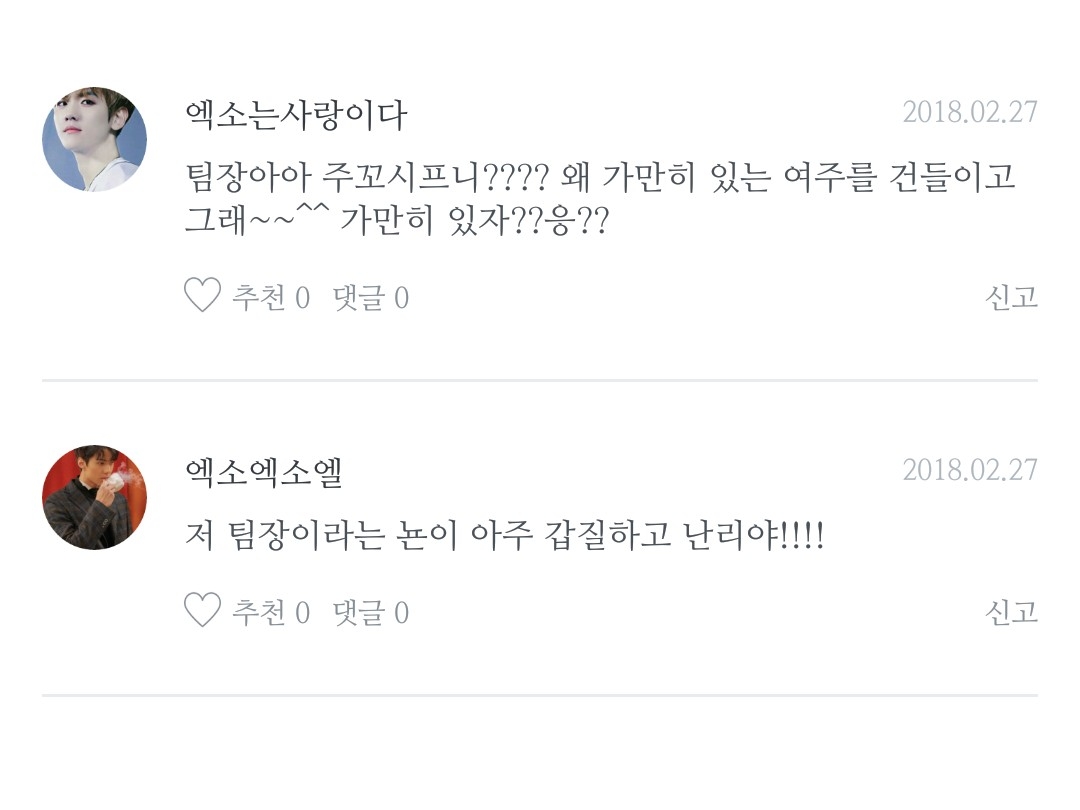Click 추천 0 under 엑소는사랑이다's comment
The height and width of the screenshot is (810, 1080).
pos(271,297)
